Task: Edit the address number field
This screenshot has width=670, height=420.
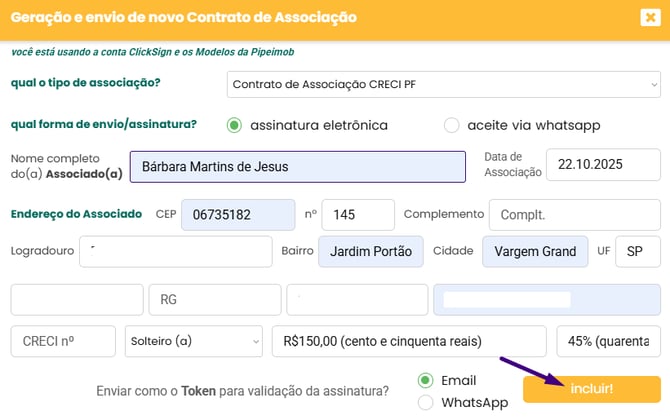Action: tap(357, 215)
